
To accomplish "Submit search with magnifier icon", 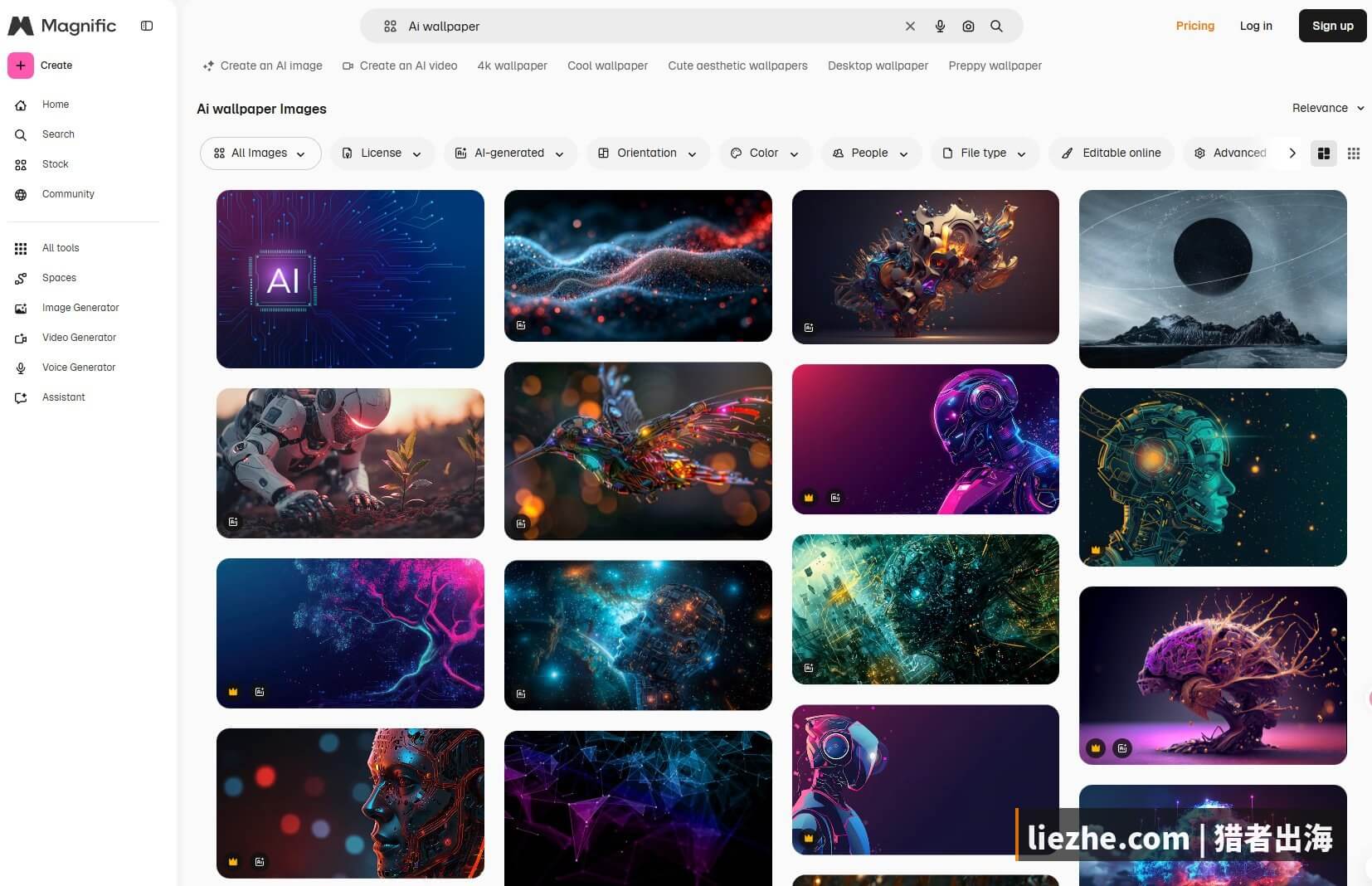I will [996, 27].
